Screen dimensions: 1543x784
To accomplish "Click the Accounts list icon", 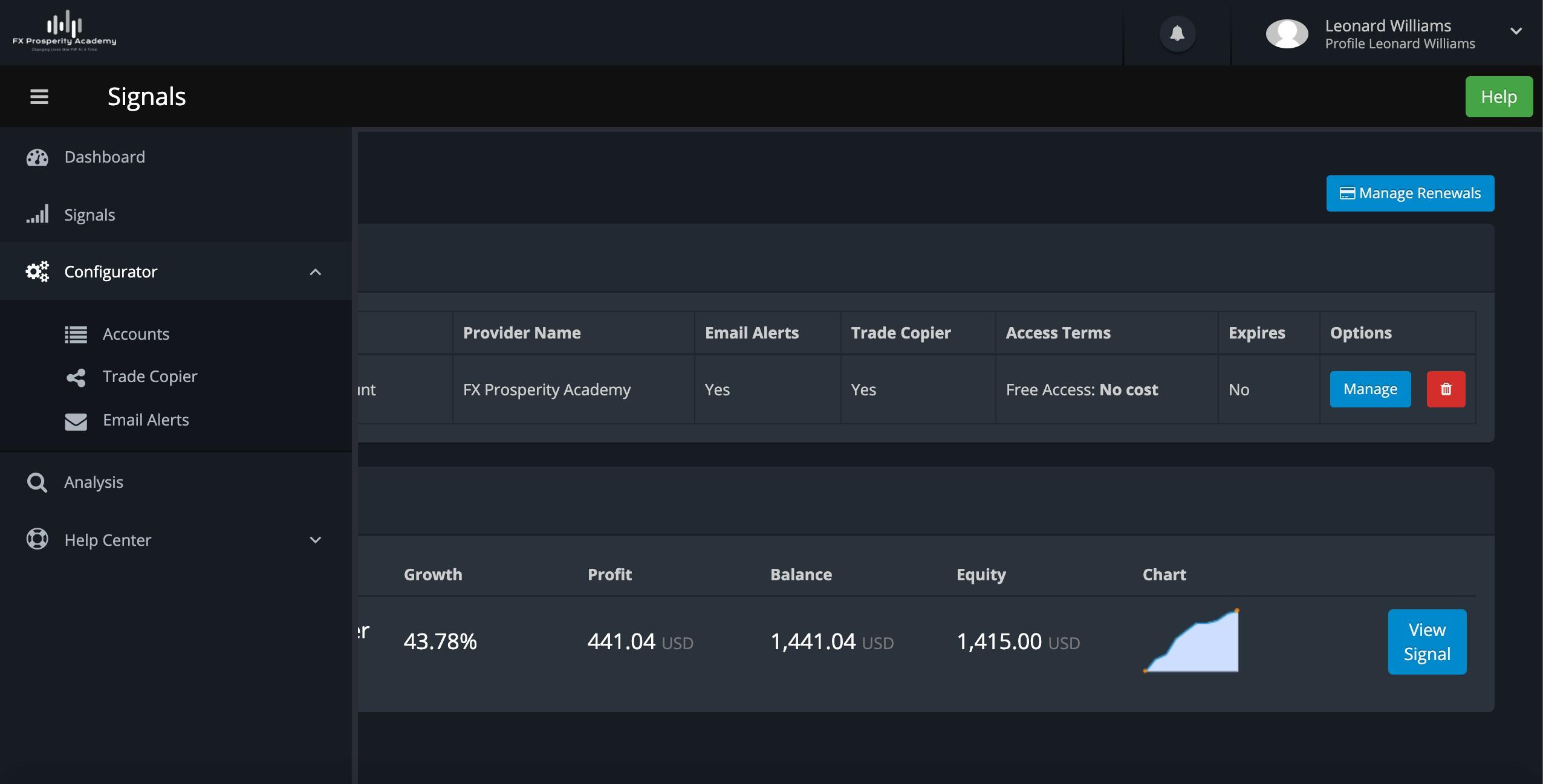I will pos(76,334).
